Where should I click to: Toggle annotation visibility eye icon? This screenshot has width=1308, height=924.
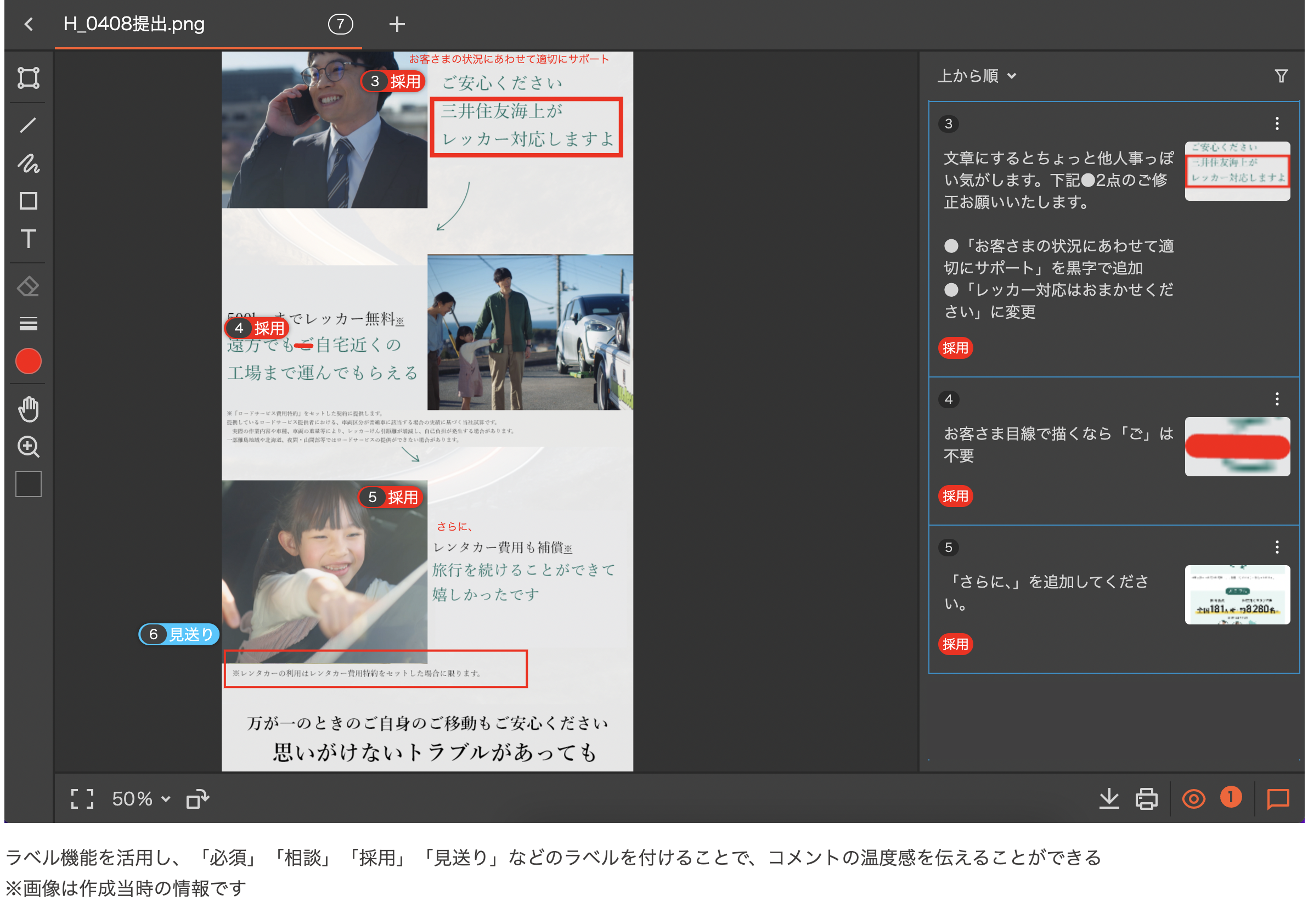pyautogui.click(x=1193, y=799)
